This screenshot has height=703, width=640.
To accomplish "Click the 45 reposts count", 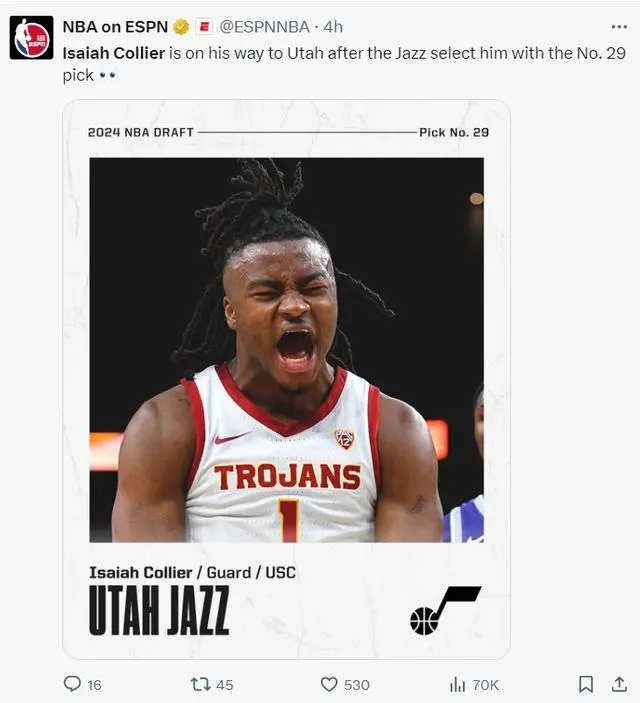I will click(x=225, y=685).
